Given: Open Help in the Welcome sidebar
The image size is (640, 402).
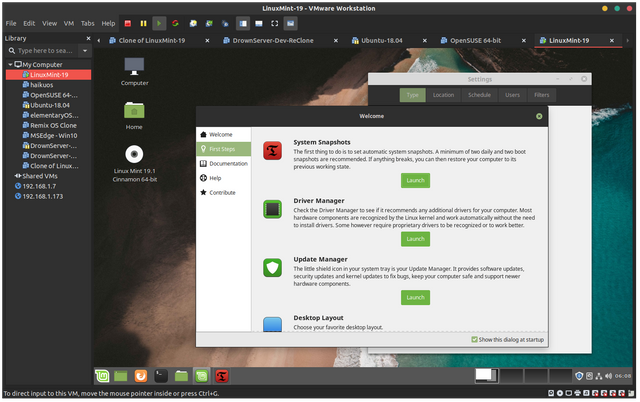Looking at the screenshot, I should 223,178.
